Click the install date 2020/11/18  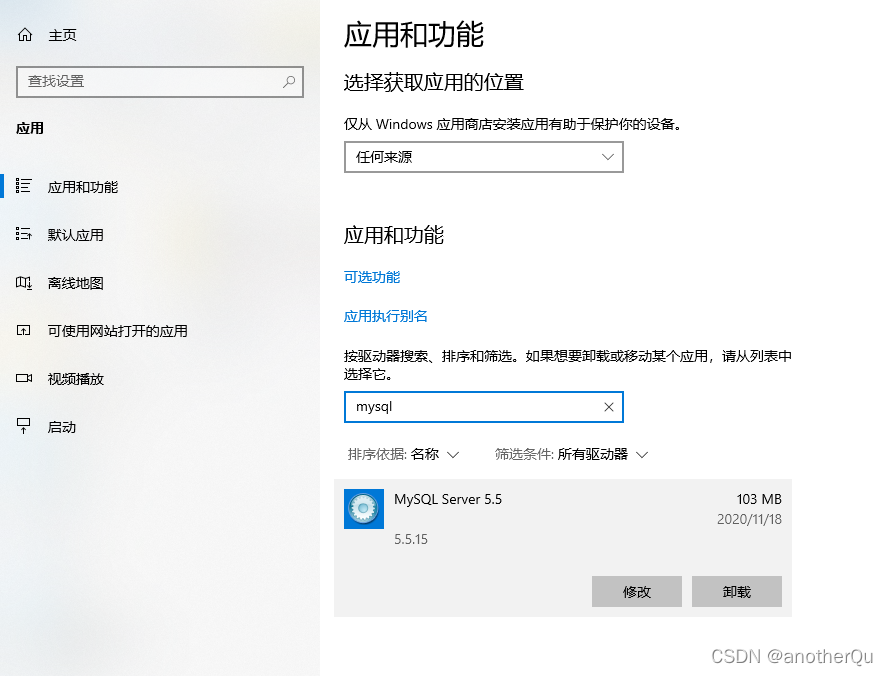pyautogui.click(x=749, y=519)
